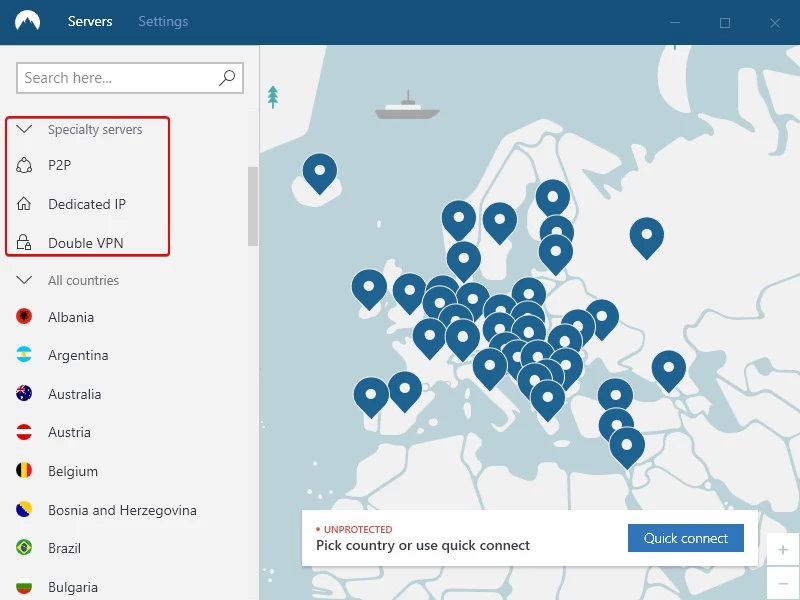
Task: Select the Albania flag
Action: click(24, 317)
